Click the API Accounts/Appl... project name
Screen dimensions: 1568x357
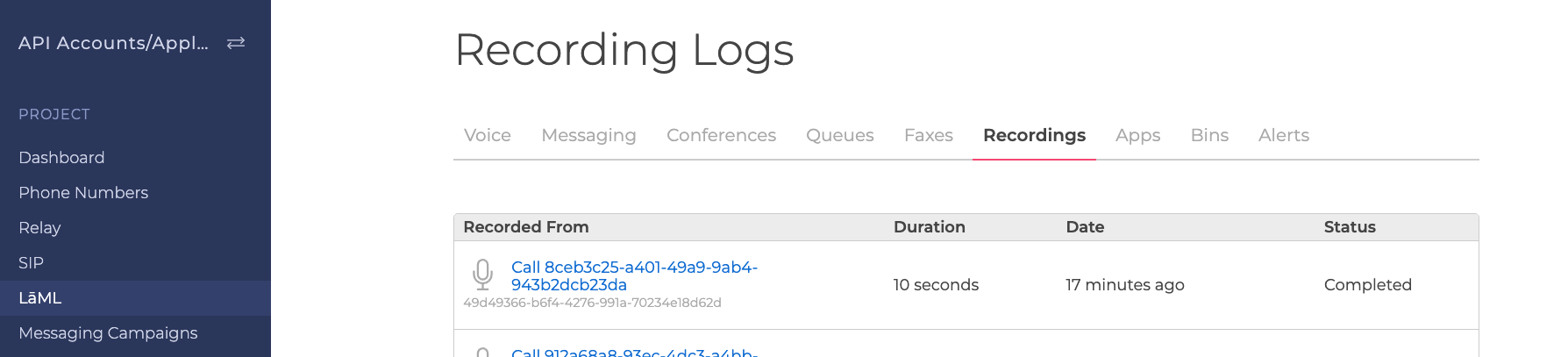pos(113,43)
